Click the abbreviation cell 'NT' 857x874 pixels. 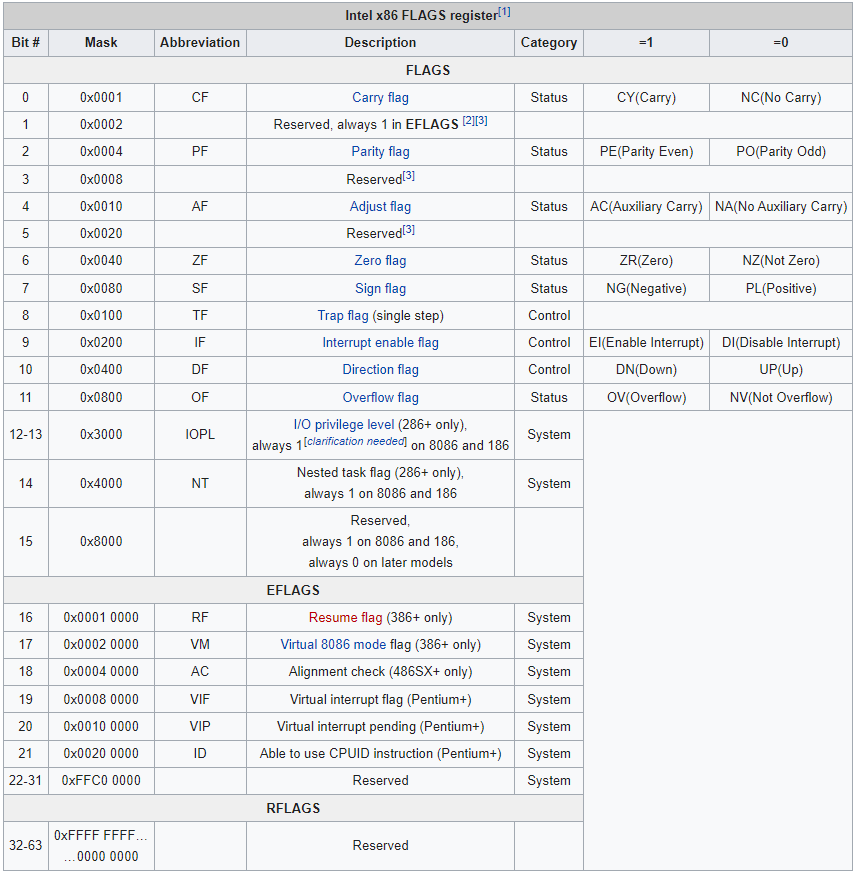point(200,483)
